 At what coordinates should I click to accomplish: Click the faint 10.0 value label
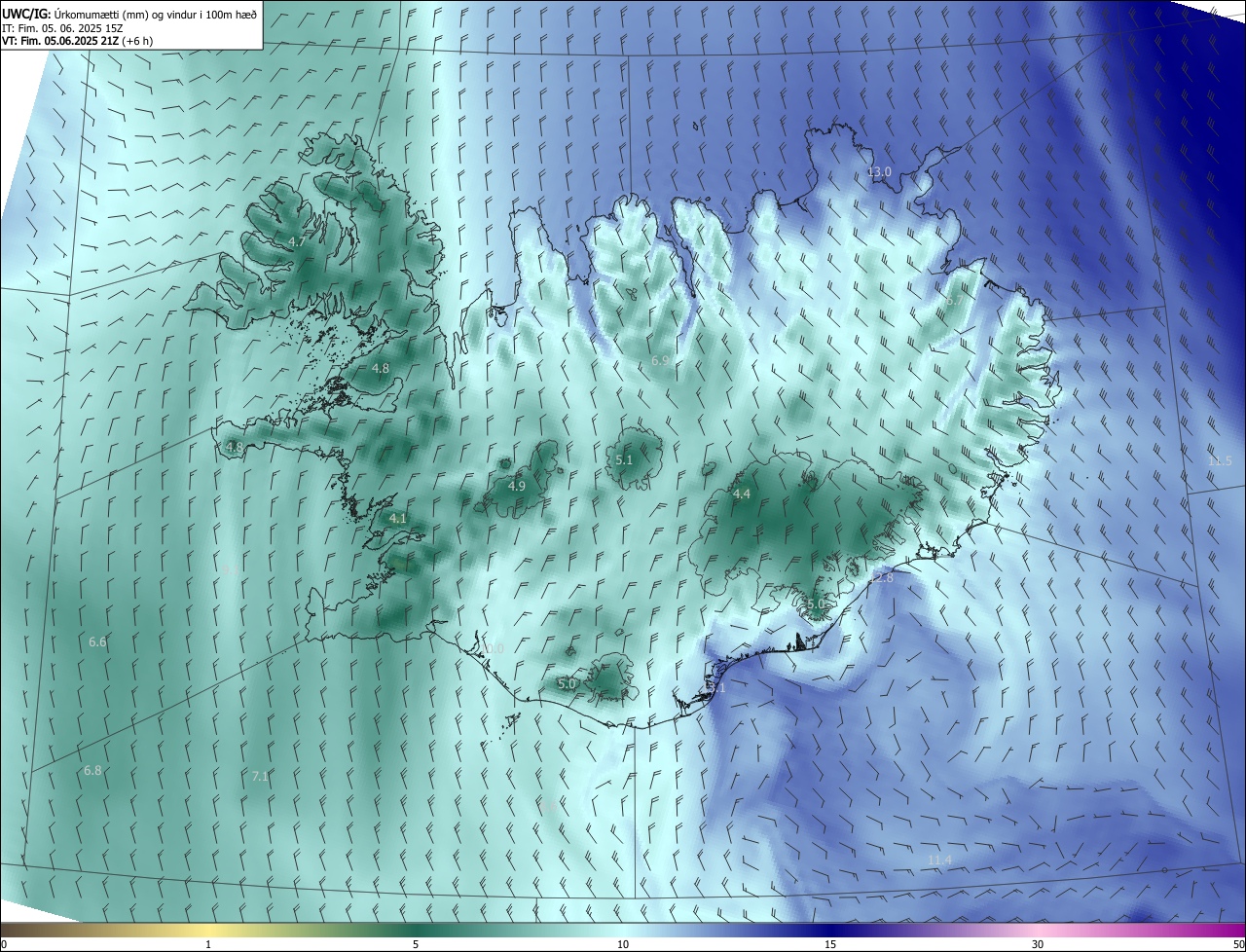pyautogui.click(x=493, y=649)
